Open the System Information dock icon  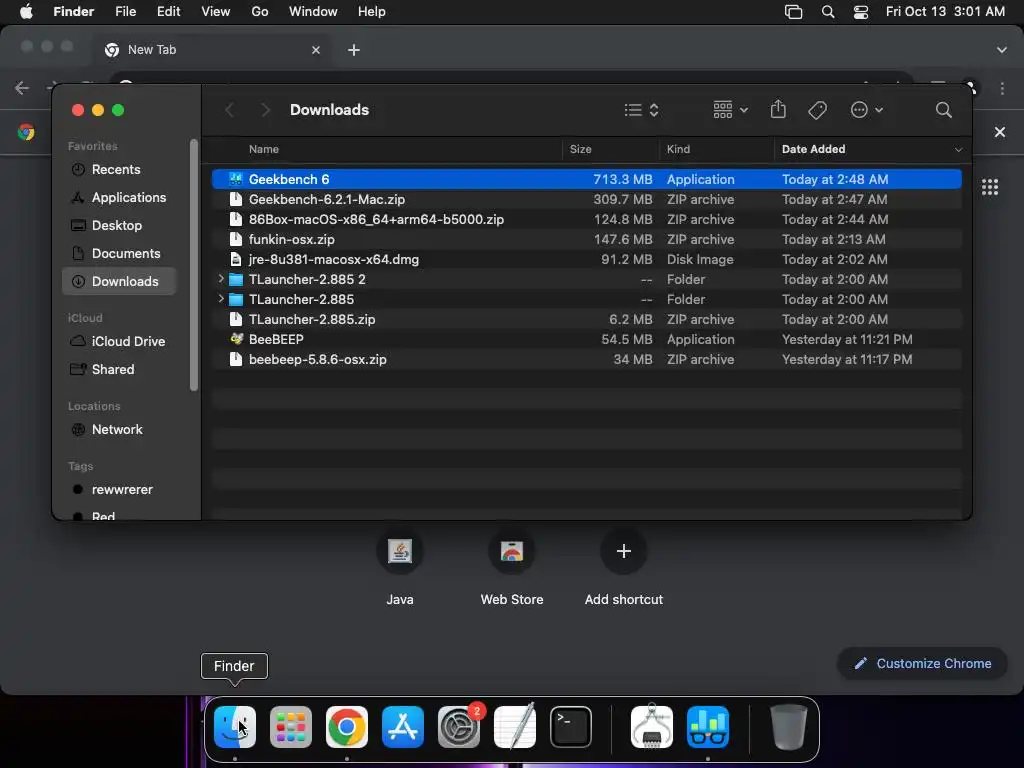click(652, 727)
